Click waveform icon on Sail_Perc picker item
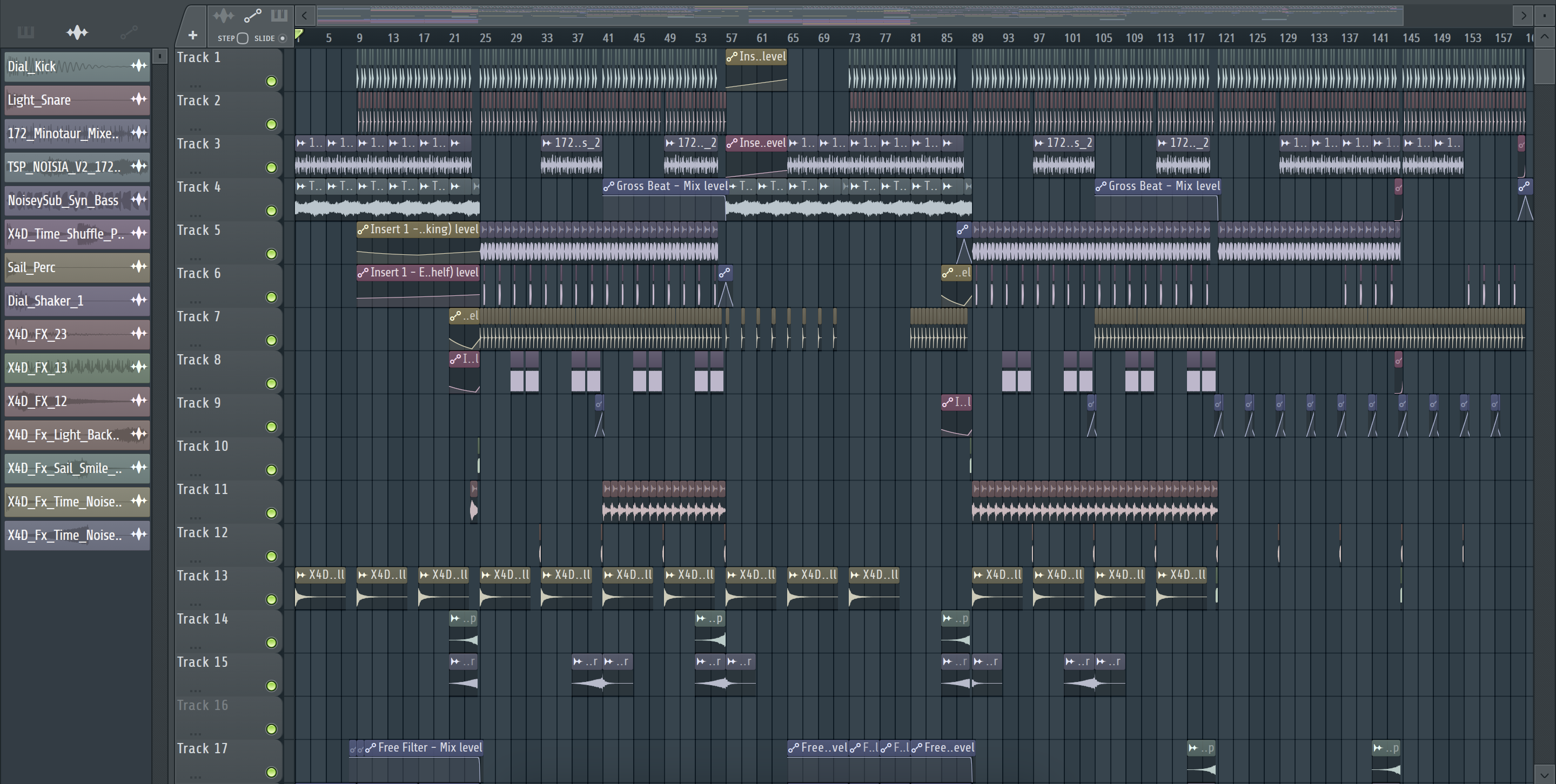The width and height of the screenshot is (1556, 784). coord(139,266)
